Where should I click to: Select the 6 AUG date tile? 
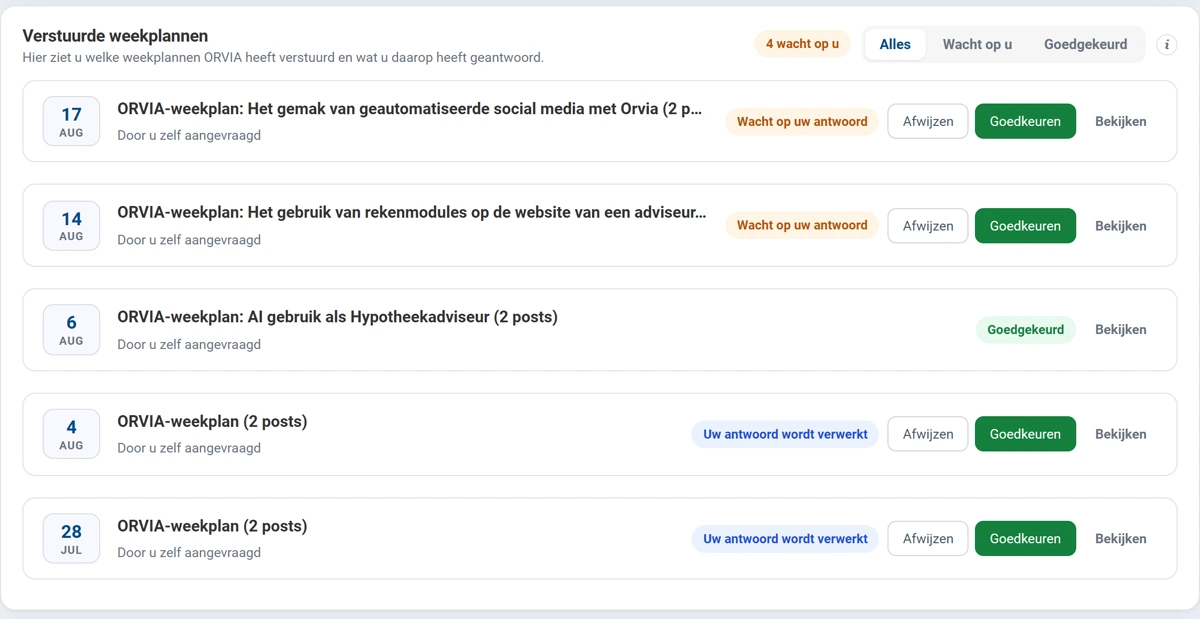[x=71, y=329]
